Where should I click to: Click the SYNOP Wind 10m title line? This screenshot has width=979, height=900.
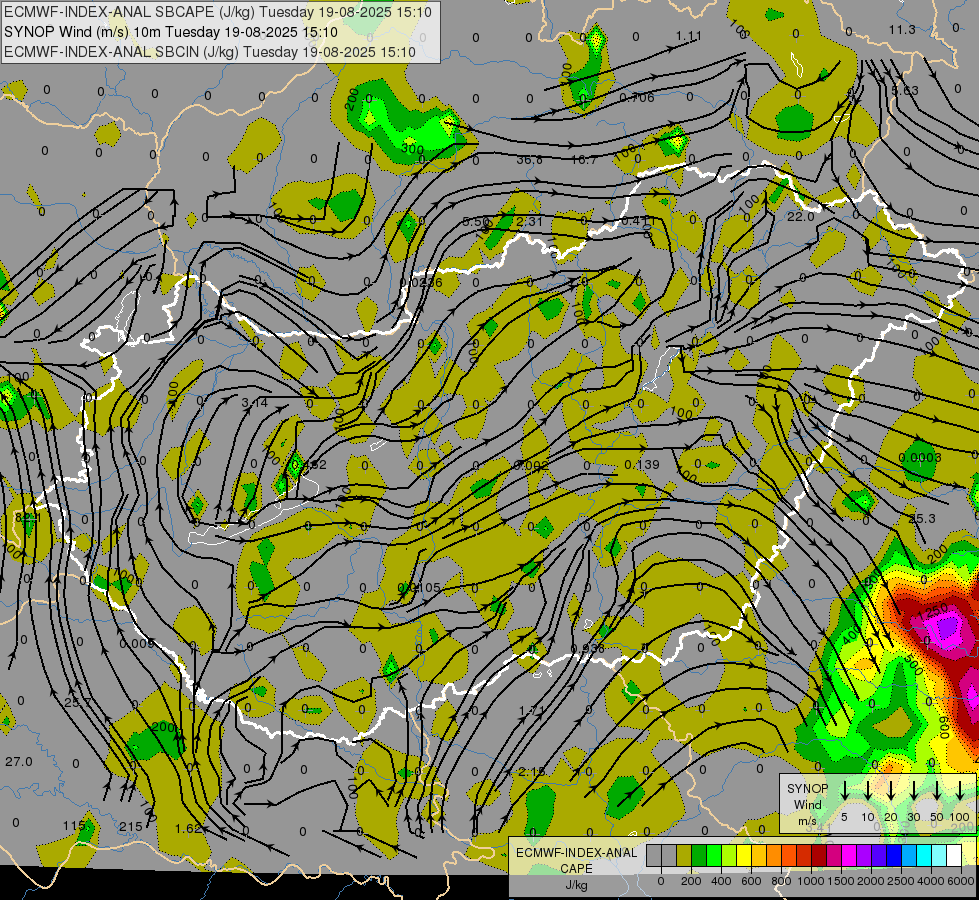170,32
